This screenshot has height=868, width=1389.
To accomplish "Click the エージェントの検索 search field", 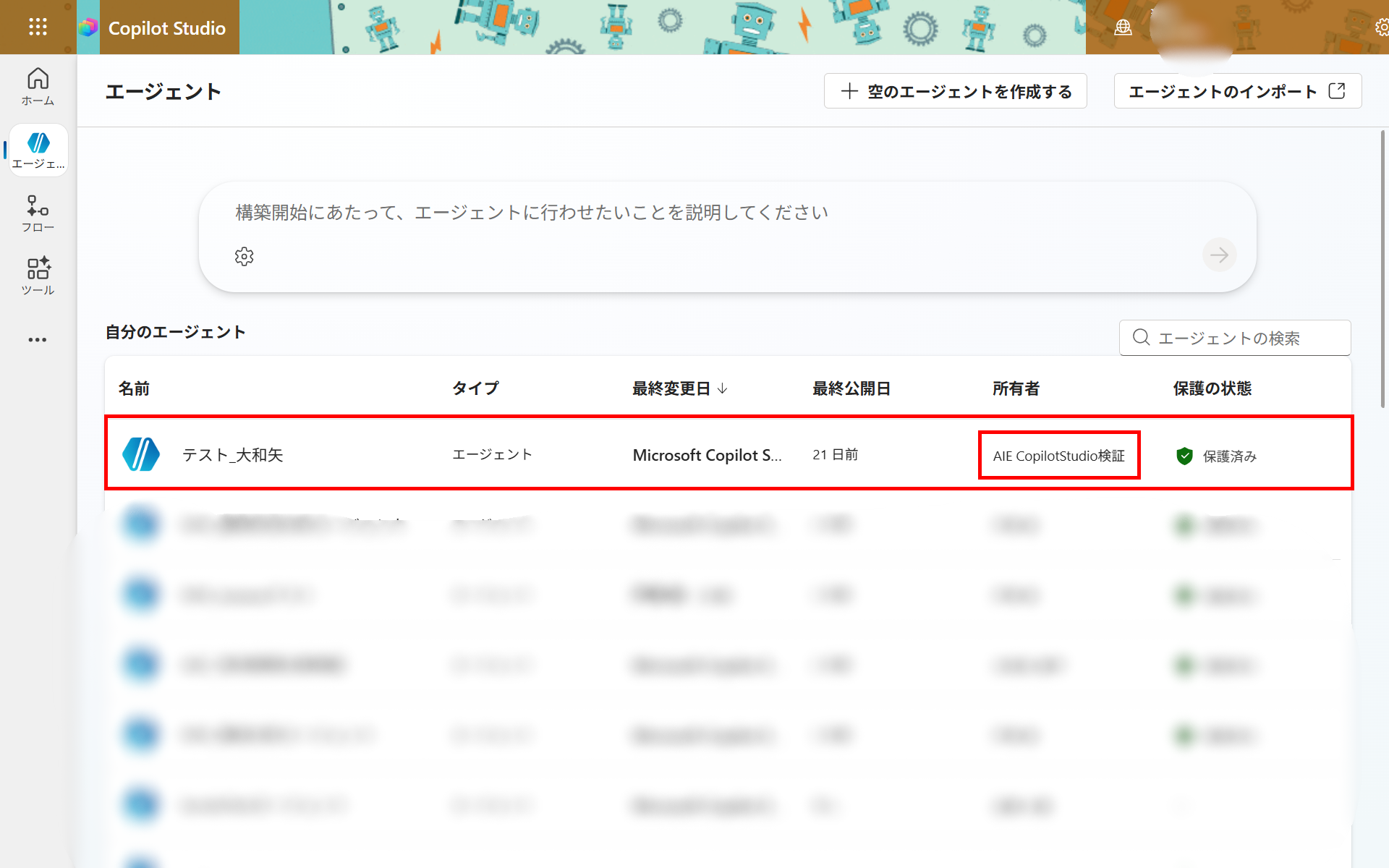I will [1235, 338].
